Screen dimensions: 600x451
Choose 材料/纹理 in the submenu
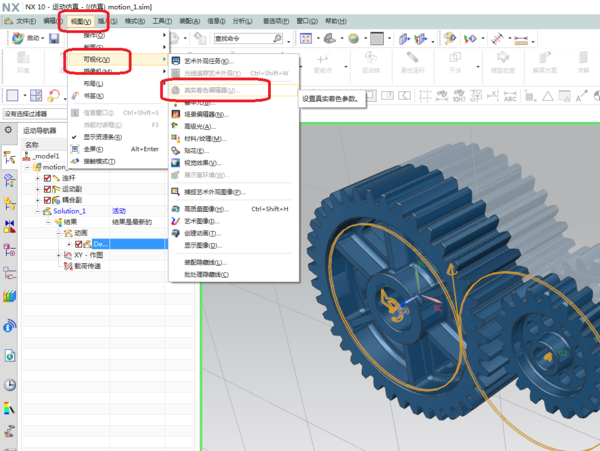pos(204,139)
